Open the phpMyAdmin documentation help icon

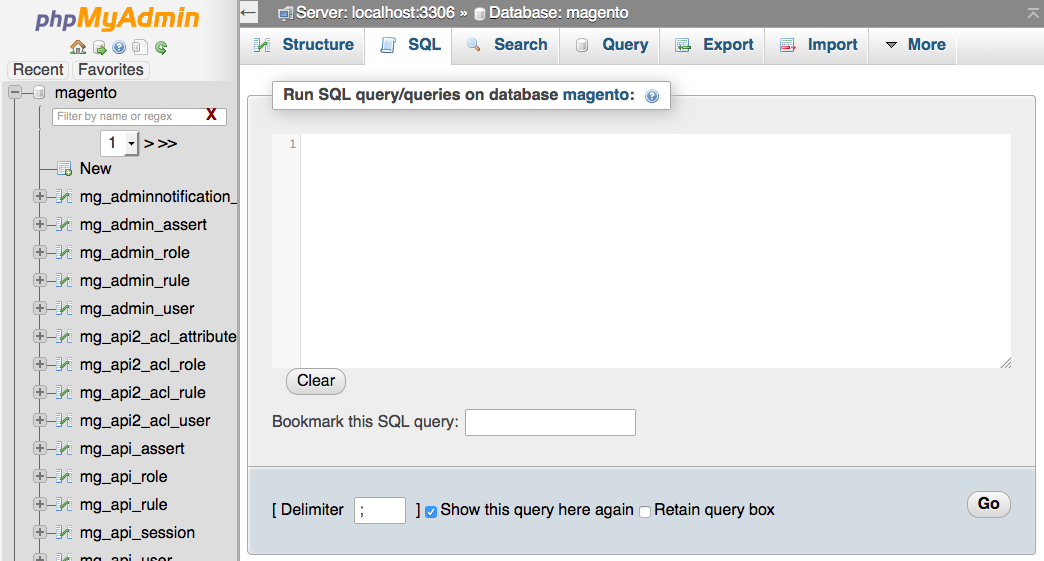[119, 47]
